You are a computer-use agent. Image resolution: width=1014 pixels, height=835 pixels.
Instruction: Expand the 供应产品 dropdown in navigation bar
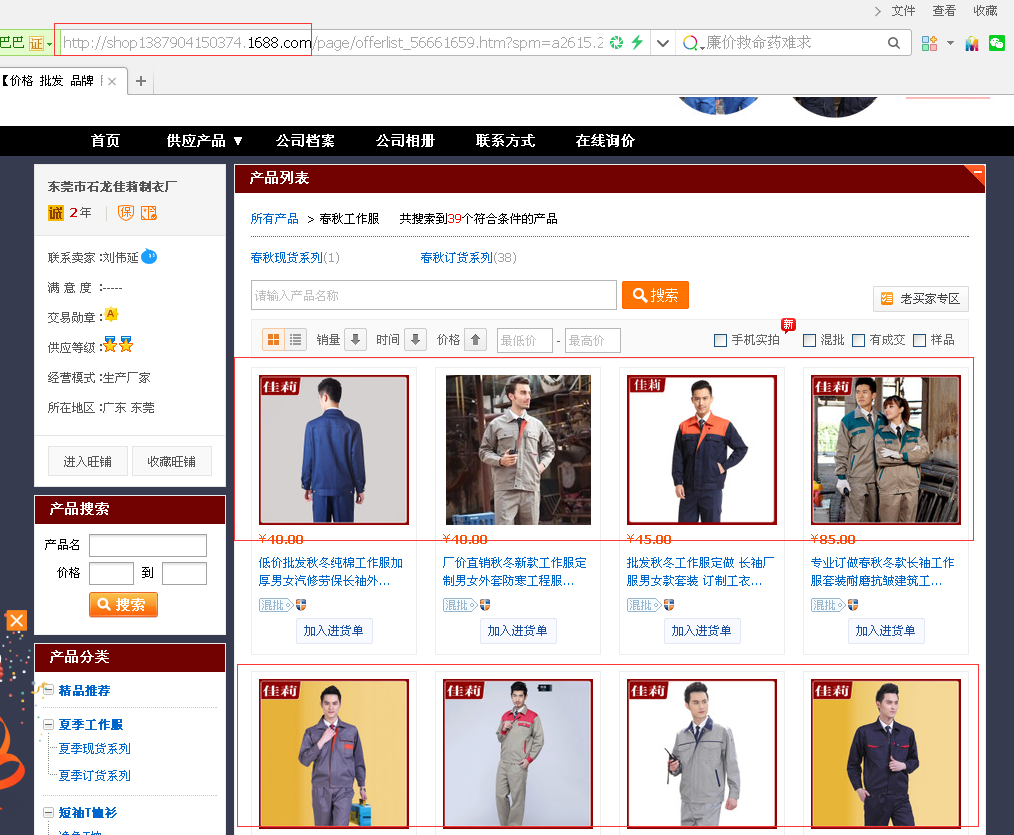238,141
